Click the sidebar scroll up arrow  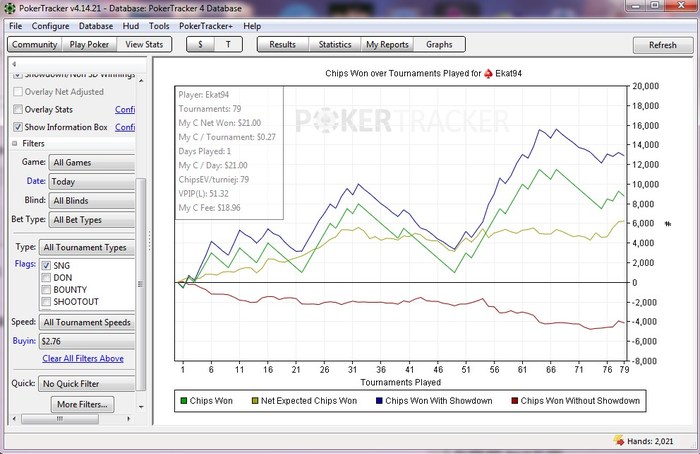[x=141, y=81]
